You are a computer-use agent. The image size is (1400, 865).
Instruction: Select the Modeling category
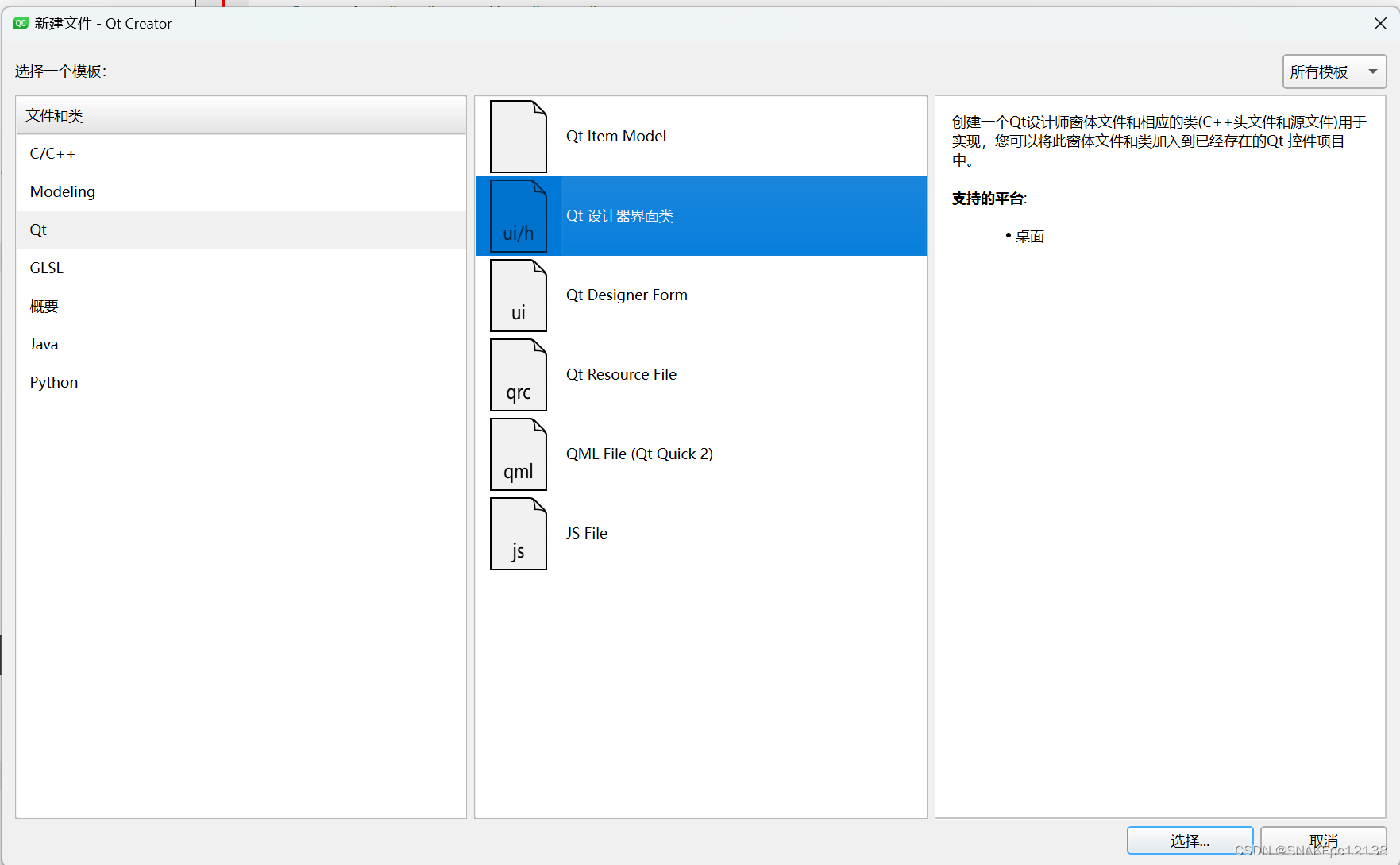(241, 192)
